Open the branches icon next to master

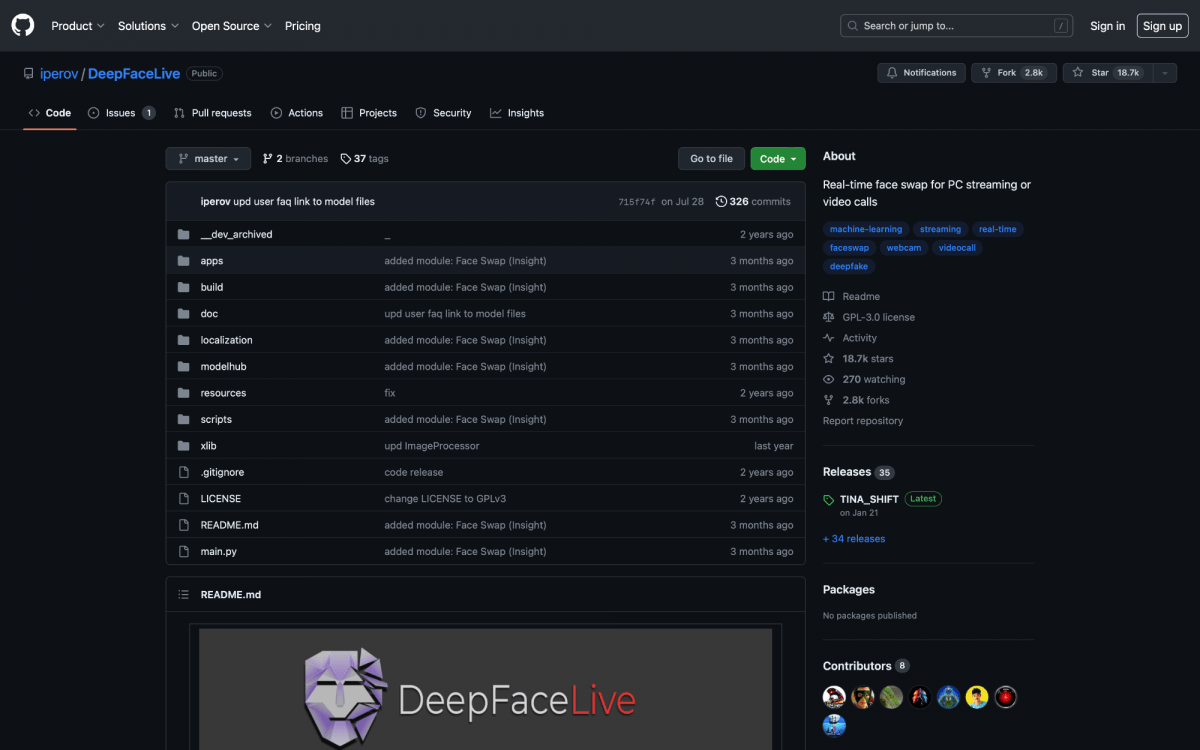click(x=267, y=158)
